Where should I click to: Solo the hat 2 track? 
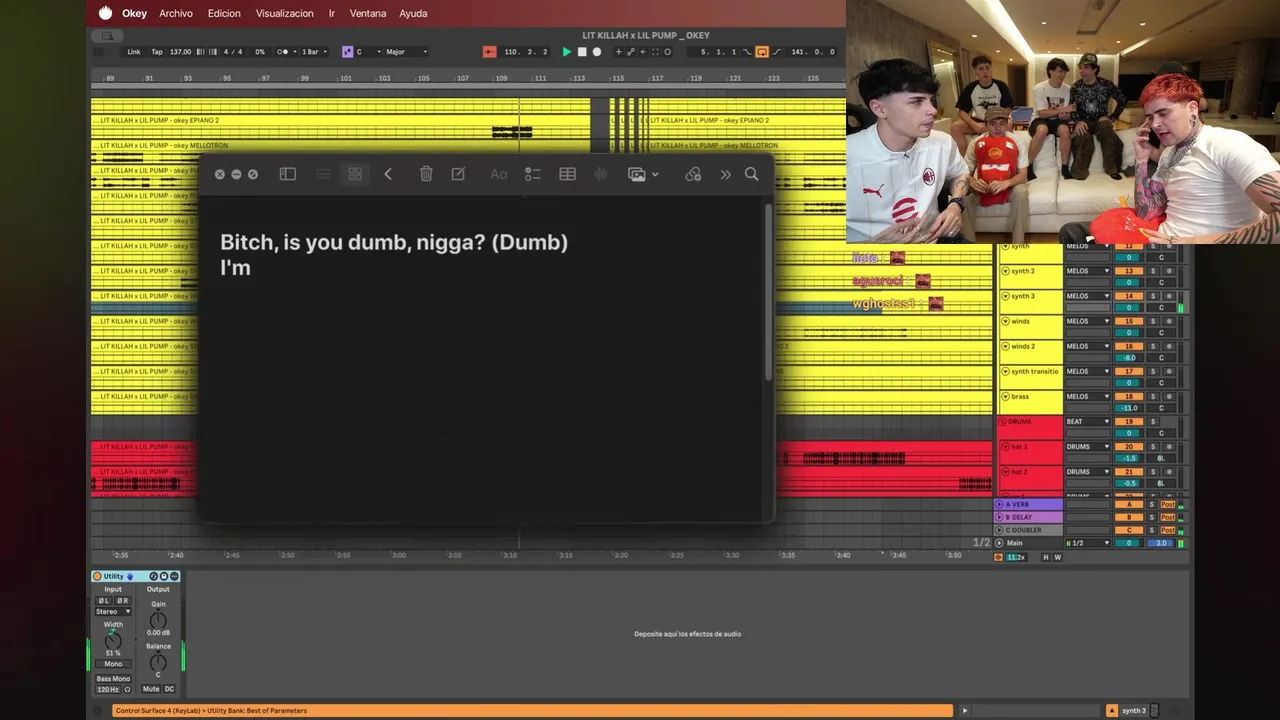coord(1151,471)
